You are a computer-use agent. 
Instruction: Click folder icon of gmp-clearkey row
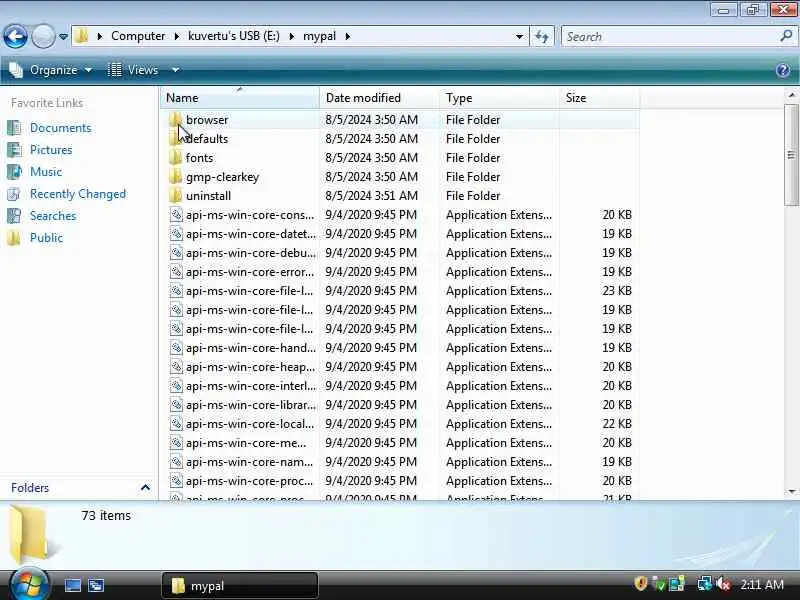click(x=176, y=177)
